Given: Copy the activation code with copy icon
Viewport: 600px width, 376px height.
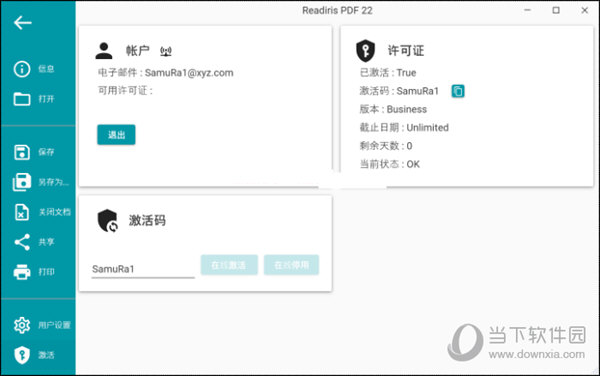Looking at the screenshot, I should 458,91.
